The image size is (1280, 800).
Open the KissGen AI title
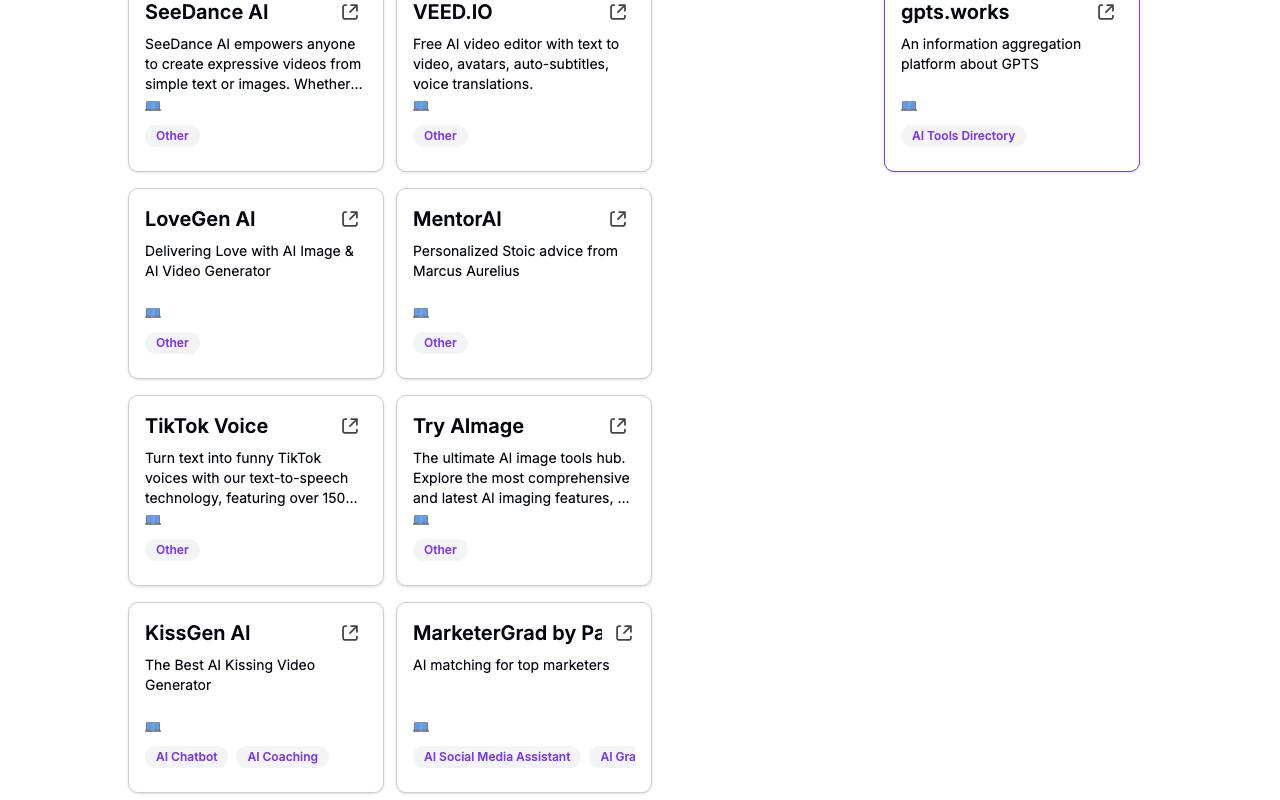(198, 633)
